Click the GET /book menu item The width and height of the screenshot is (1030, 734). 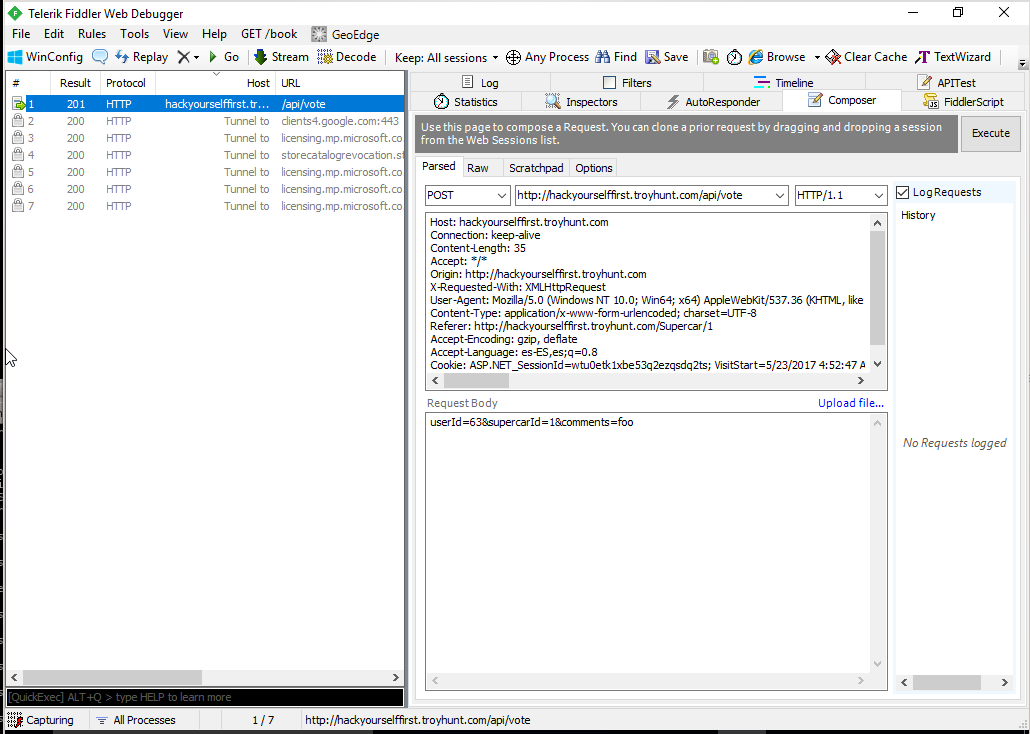pyautogui.click(x=269, y=34)
